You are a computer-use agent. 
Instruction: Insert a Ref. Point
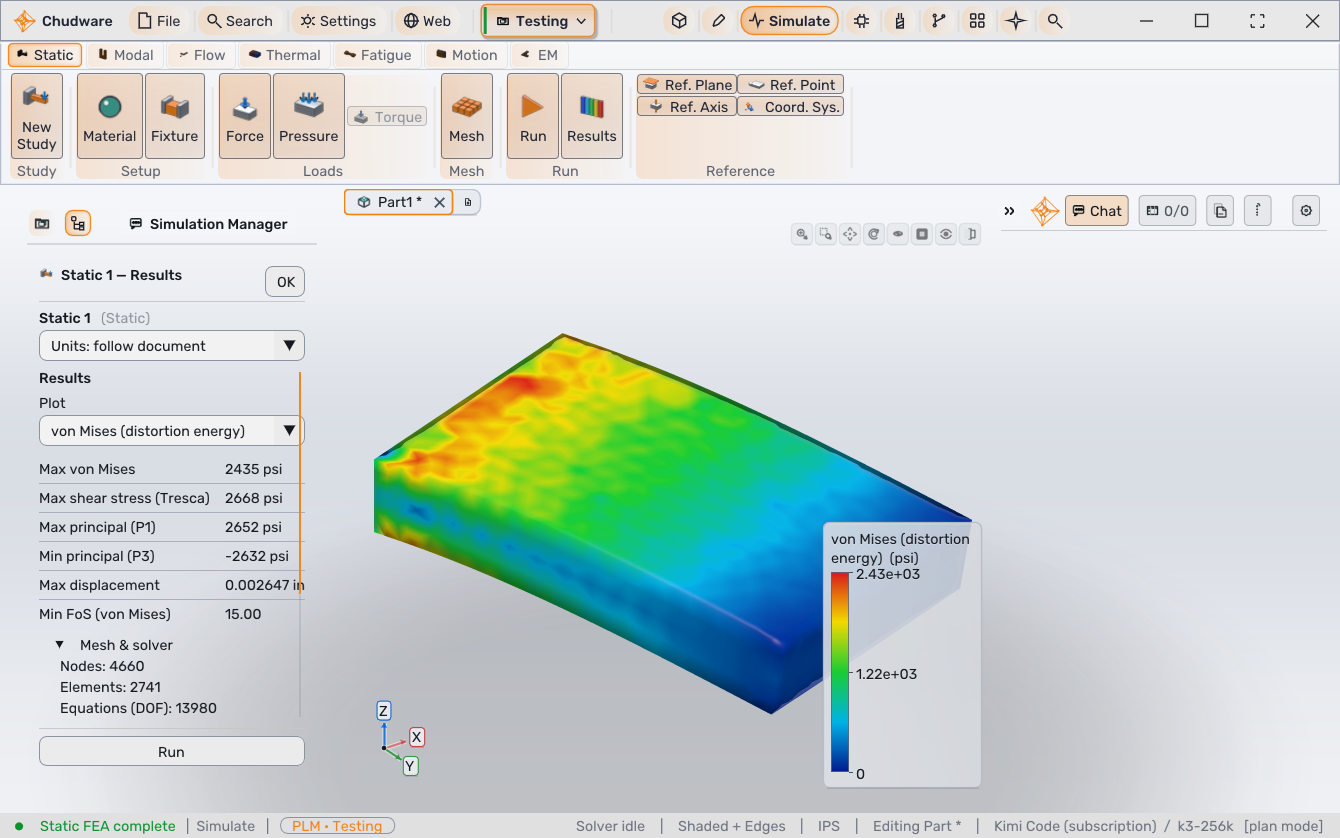coord(791,85)
